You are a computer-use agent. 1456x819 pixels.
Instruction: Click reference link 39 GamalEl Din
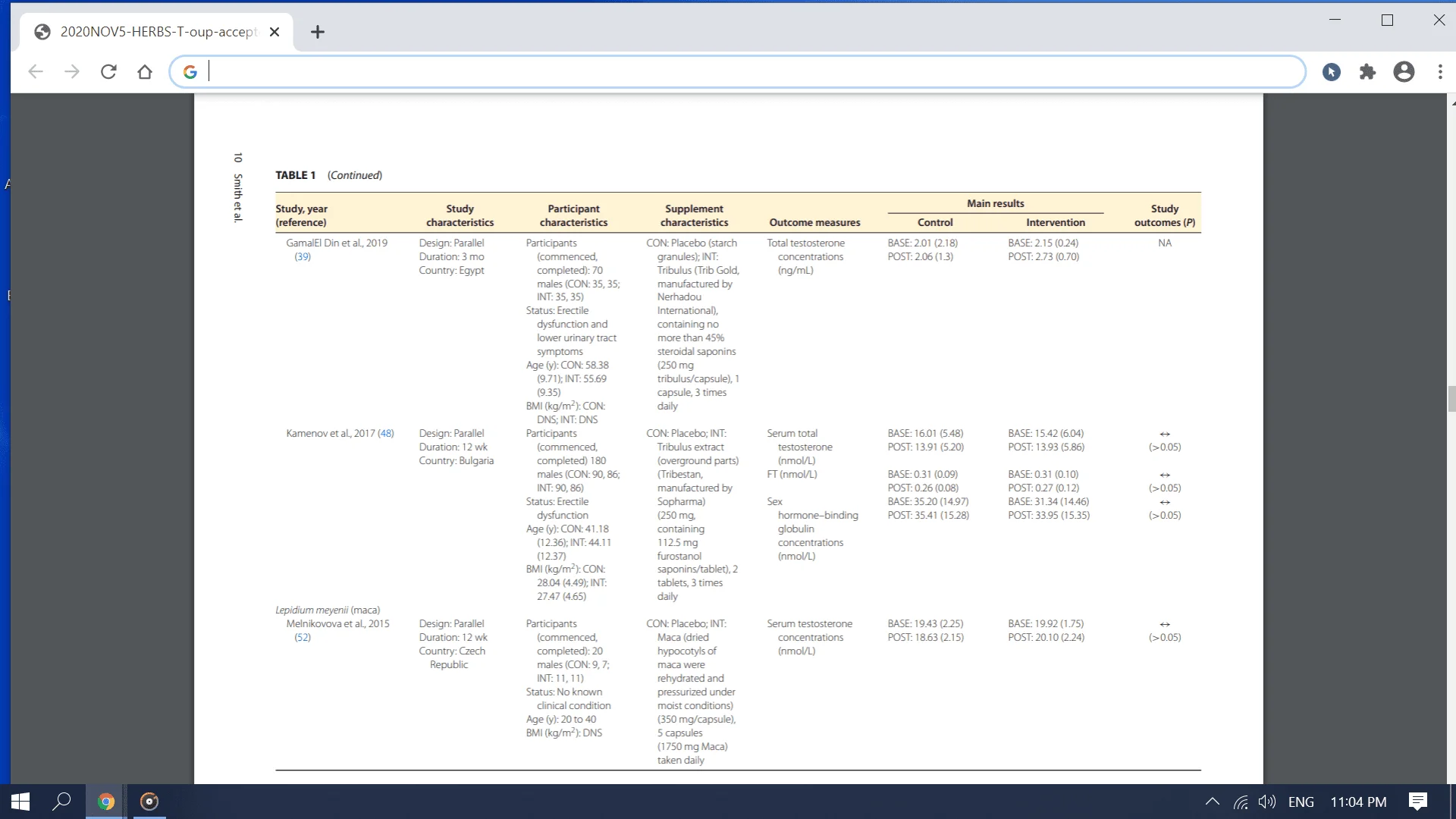click(302, 256)
